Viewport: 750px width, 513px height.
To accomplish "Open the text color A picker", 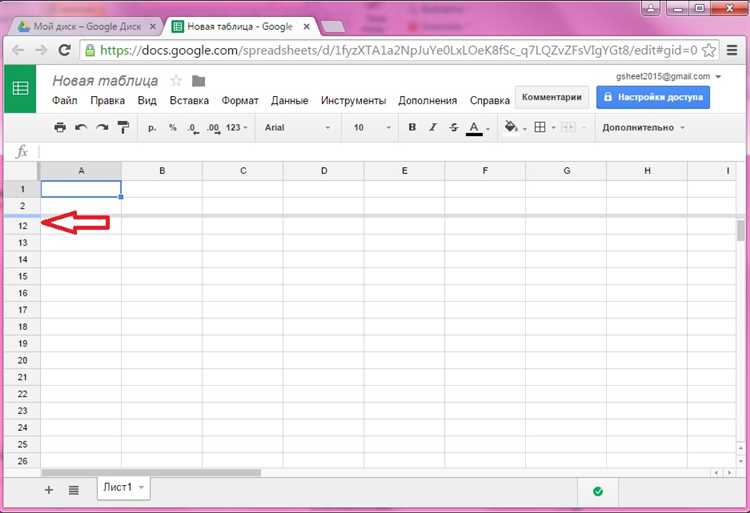I will 474,128.
